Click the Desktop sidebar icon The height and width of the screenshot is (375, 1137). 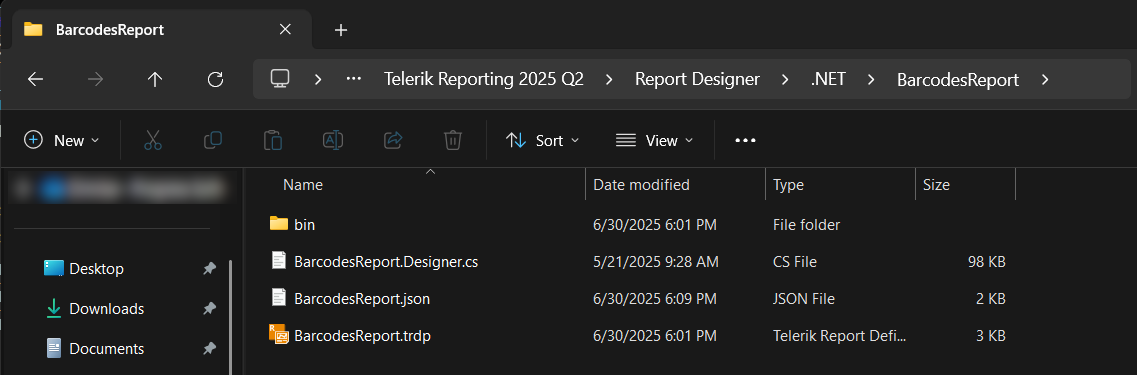point(54,268)
